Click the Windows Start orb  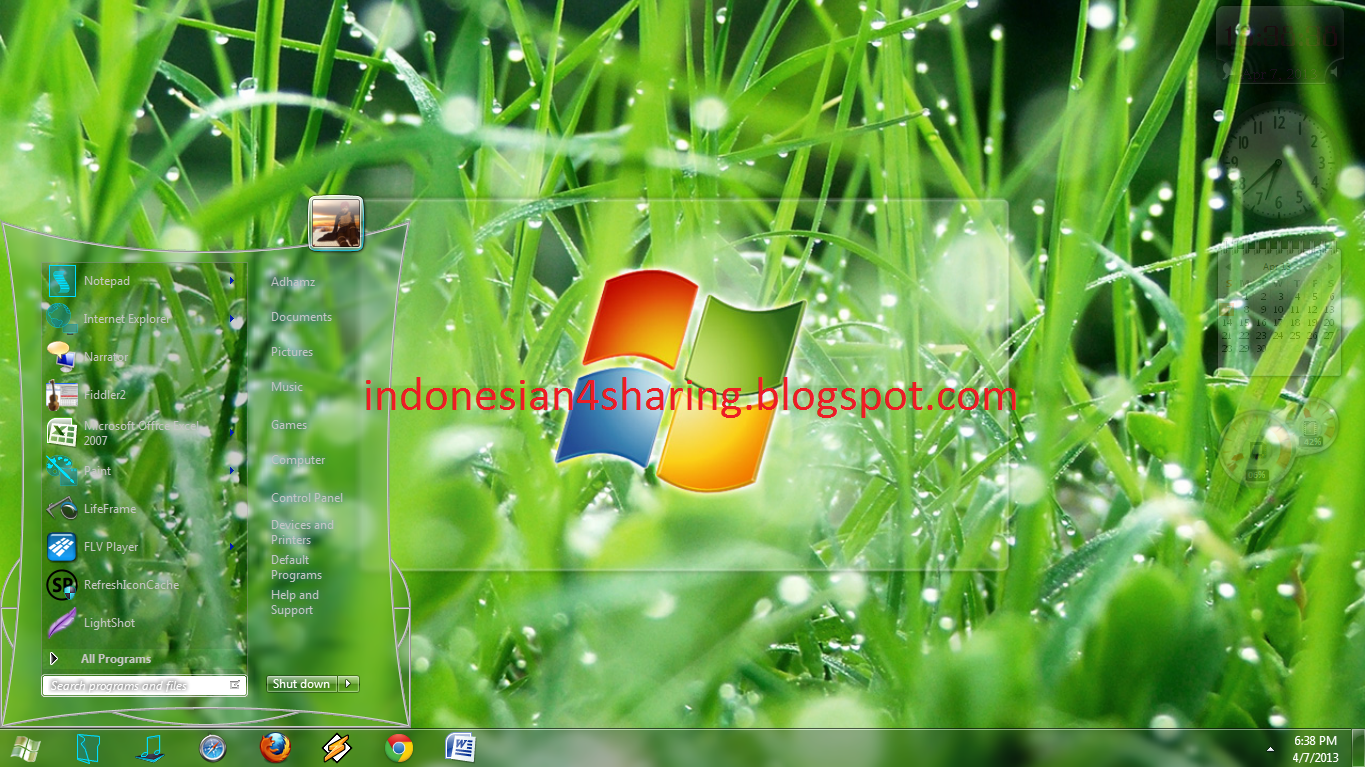point(26,748)
